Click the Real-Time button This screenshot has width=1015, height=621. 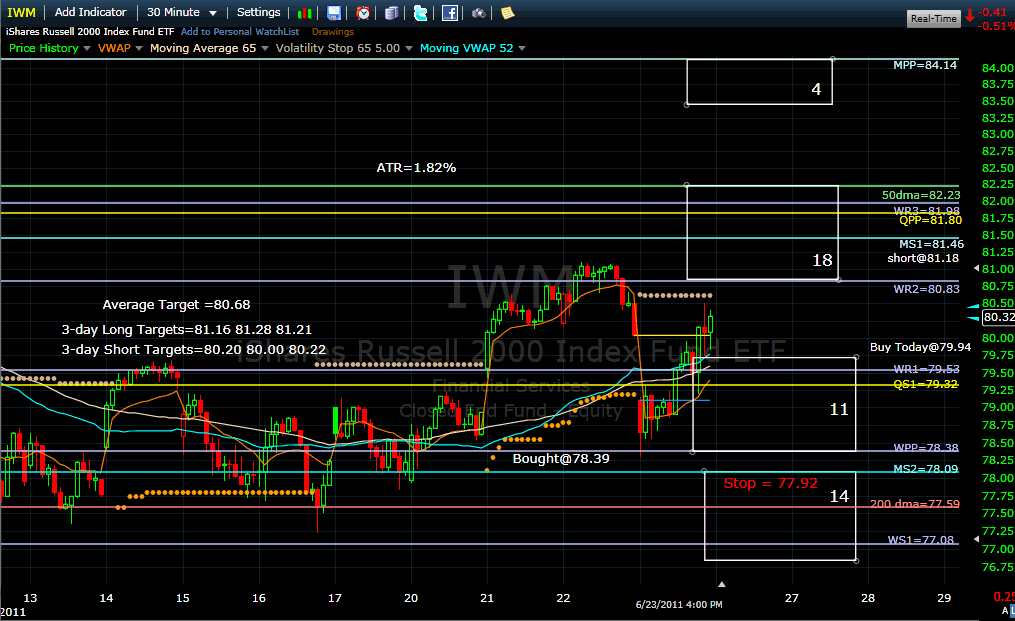point(933,18)
